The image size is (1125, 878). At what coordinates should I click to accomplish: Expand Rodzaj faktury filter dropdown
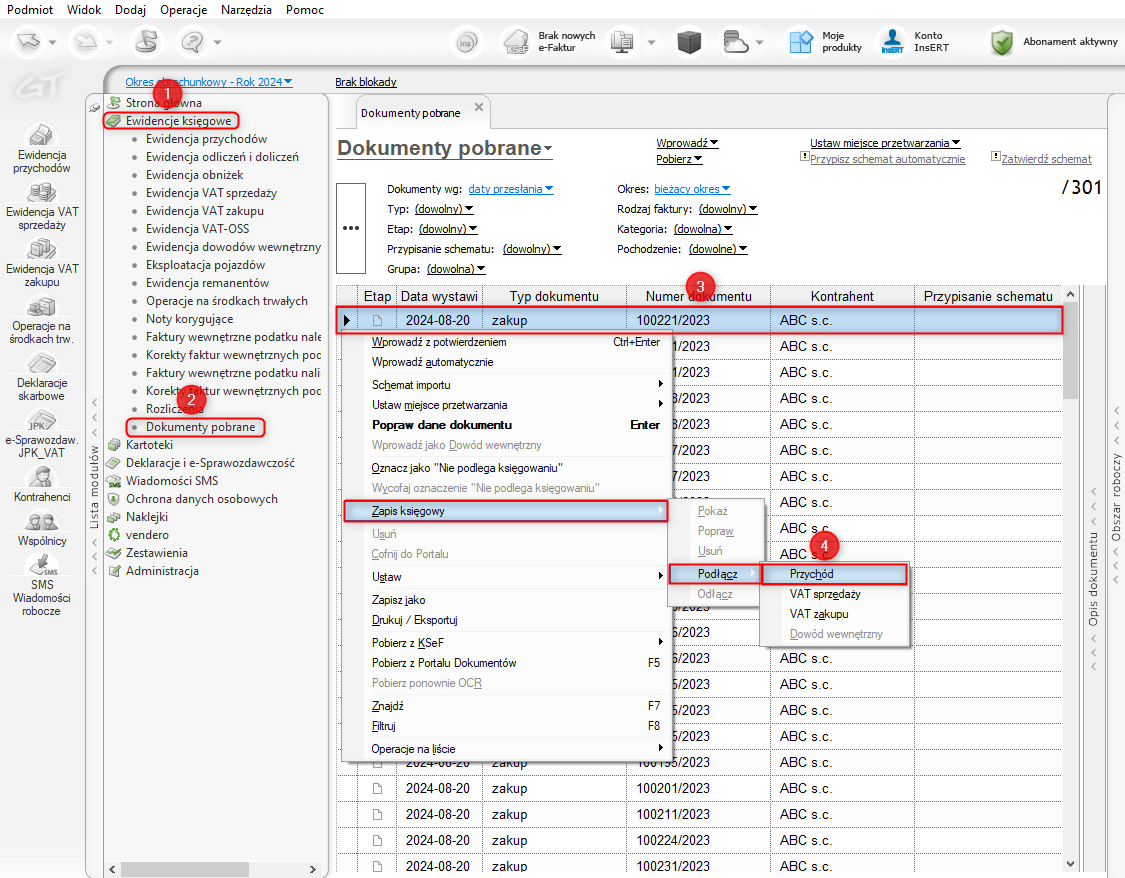coord(727,209)
